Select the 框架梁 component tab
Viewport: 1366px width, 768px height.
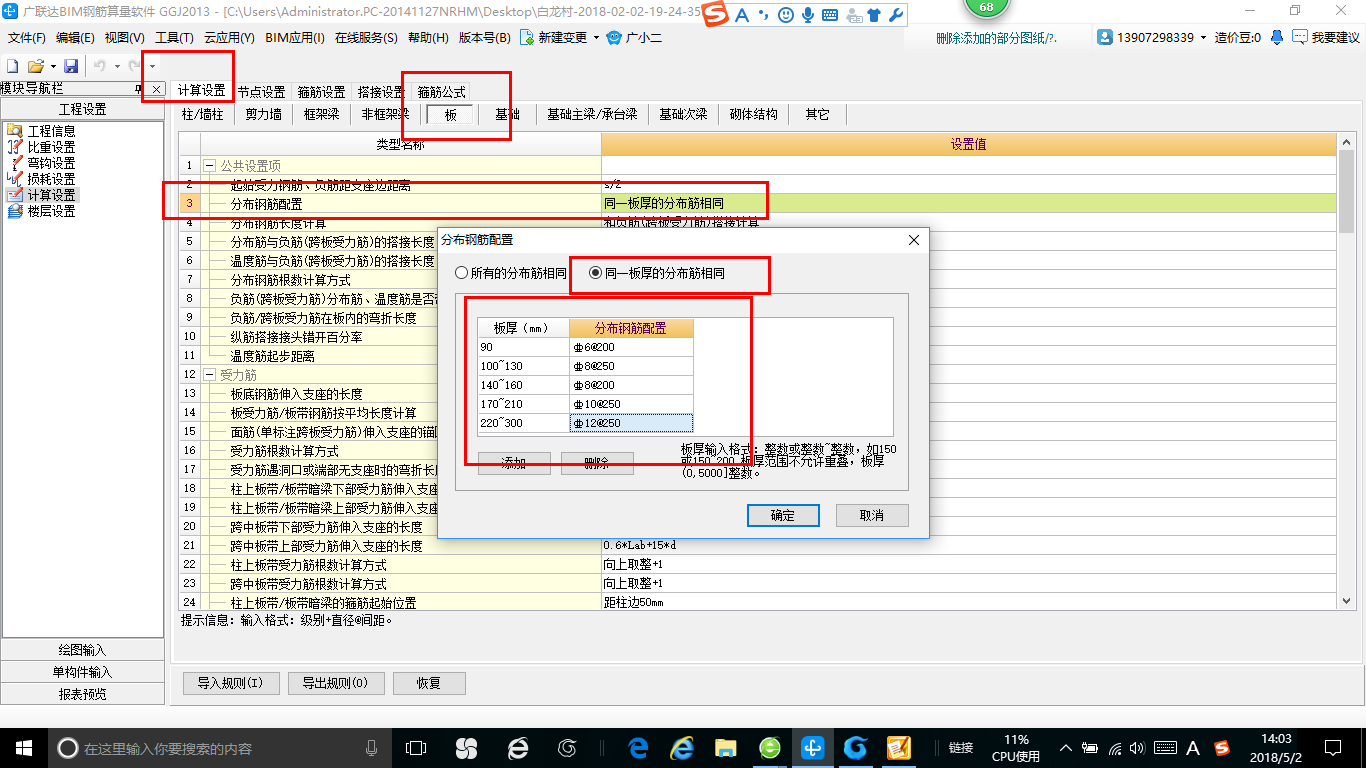(x=322, y=115)
